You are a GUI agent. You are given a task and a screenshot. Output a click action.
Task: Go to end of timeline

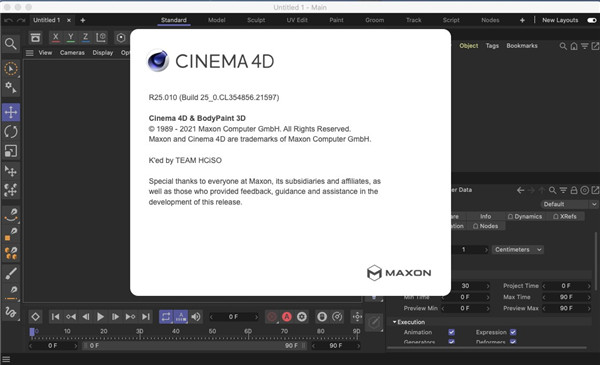[x=145, y=317]
